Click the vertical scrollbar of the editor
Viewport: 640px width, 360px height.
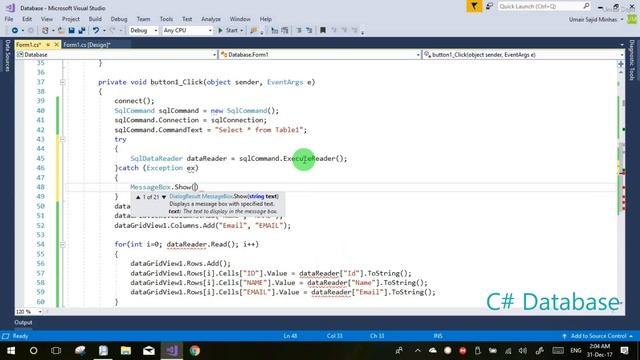(x=621, y=188)
